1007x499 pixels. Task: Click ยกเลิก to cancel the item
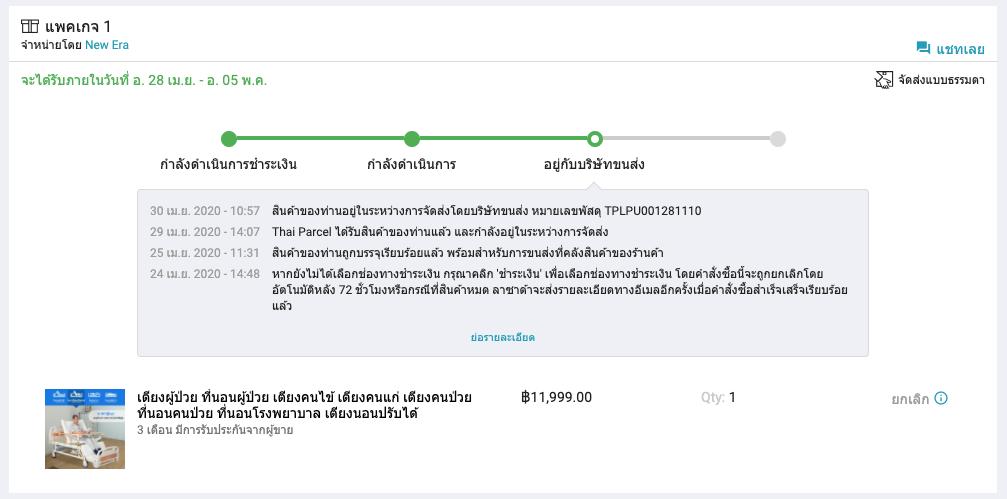point(910,399)
